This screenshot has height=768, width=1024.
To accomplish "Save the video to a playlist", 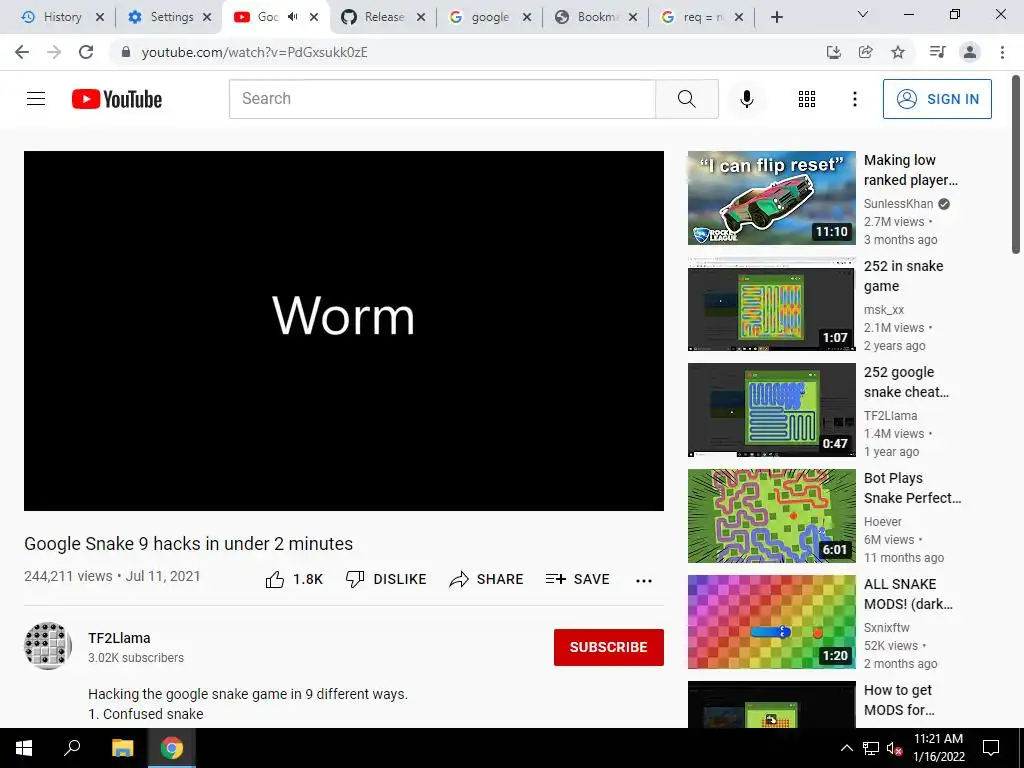I will point(577,579).
